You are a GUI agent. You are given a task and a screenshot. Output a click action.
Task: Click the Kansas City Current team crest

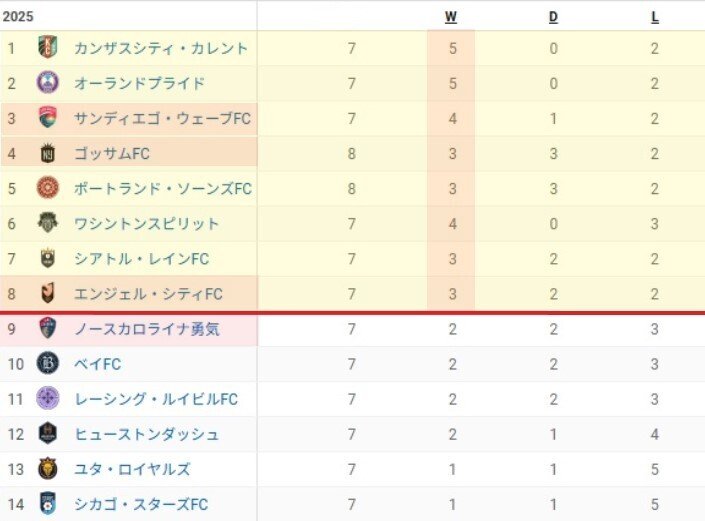(47, 48)
